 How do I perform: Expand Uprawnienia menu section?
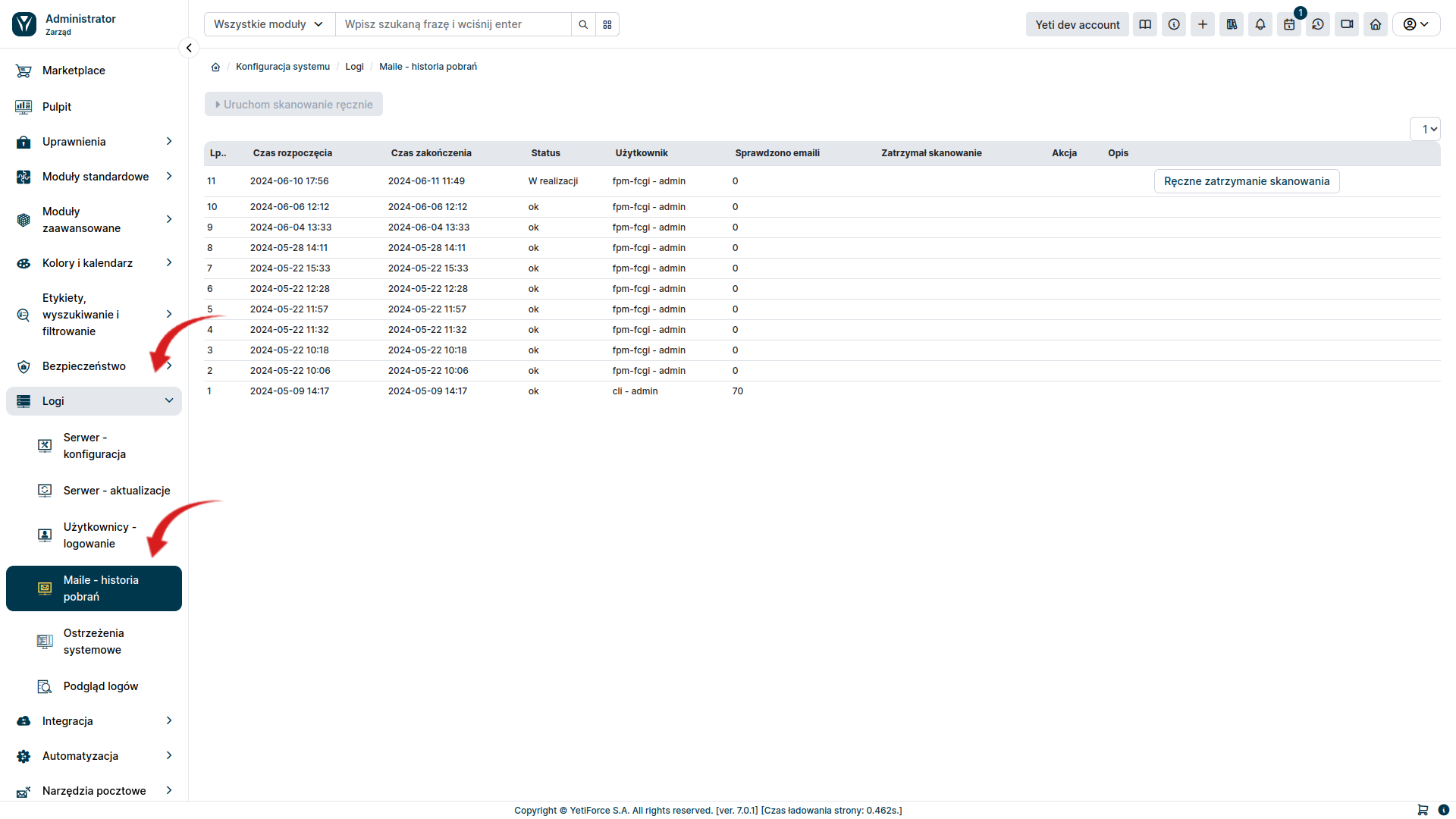[94, 142]
